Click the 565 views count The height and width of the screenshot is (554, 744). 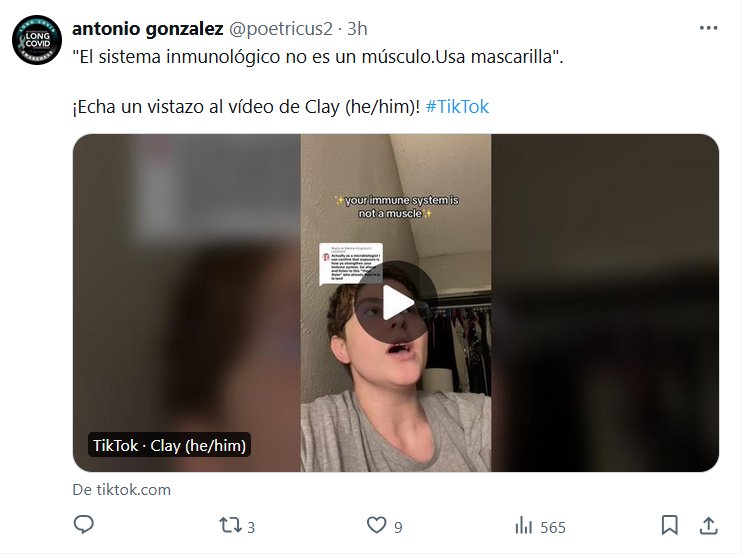553,527
